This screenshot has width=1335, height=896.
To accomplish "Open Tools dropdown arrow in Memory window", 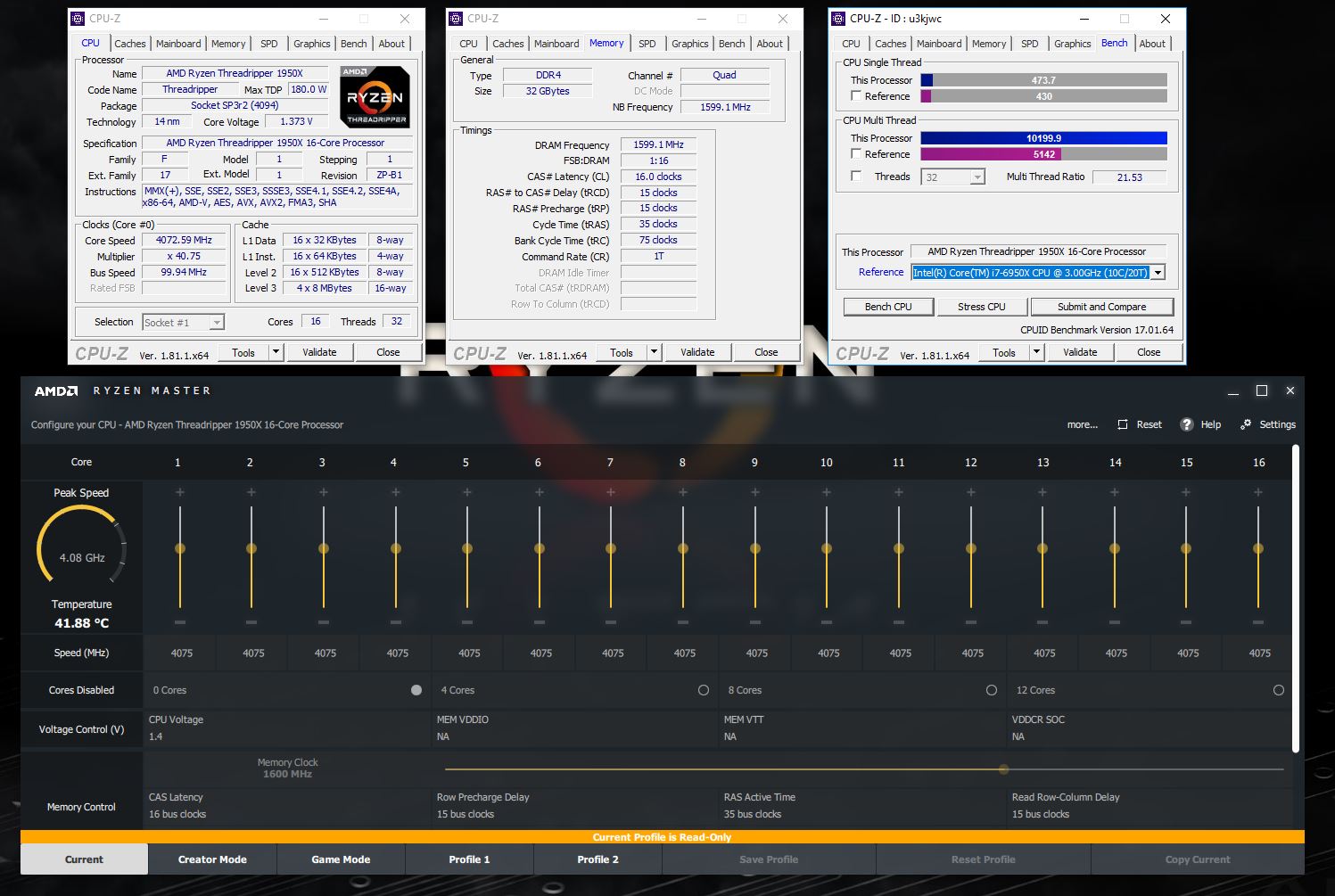I will pyautogui.click(x=655, y=352).
